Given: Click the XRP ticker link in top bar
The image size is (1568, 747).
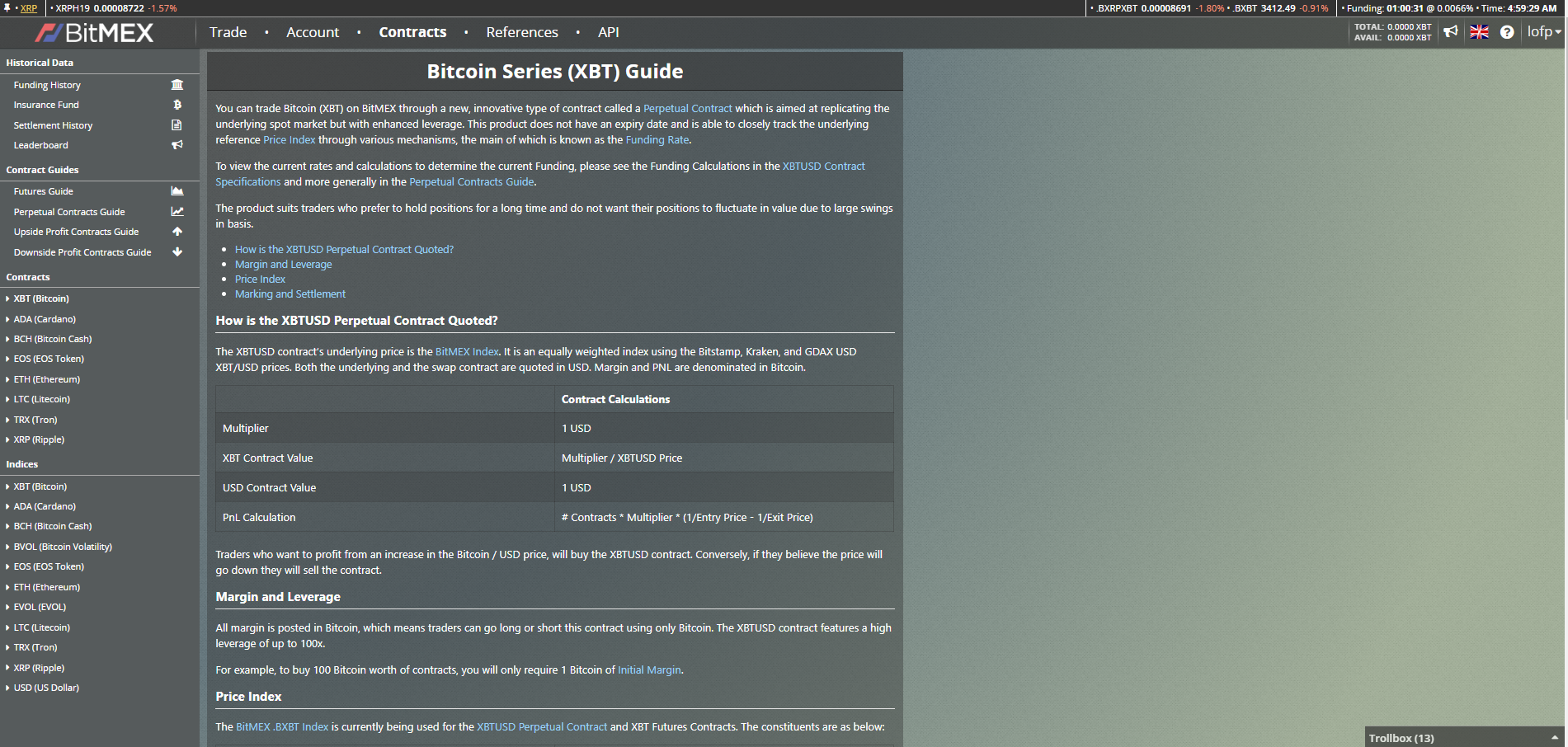Looking at the screenshot, I should (x=29, y=8).
